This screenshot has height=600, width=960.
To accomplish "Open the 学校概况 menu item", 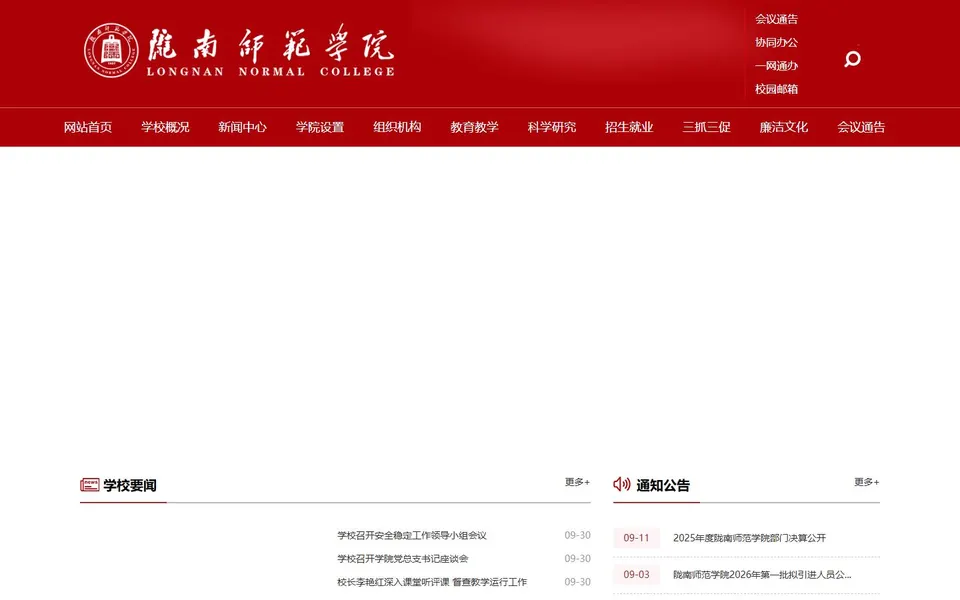I will [x=165, y=127].
